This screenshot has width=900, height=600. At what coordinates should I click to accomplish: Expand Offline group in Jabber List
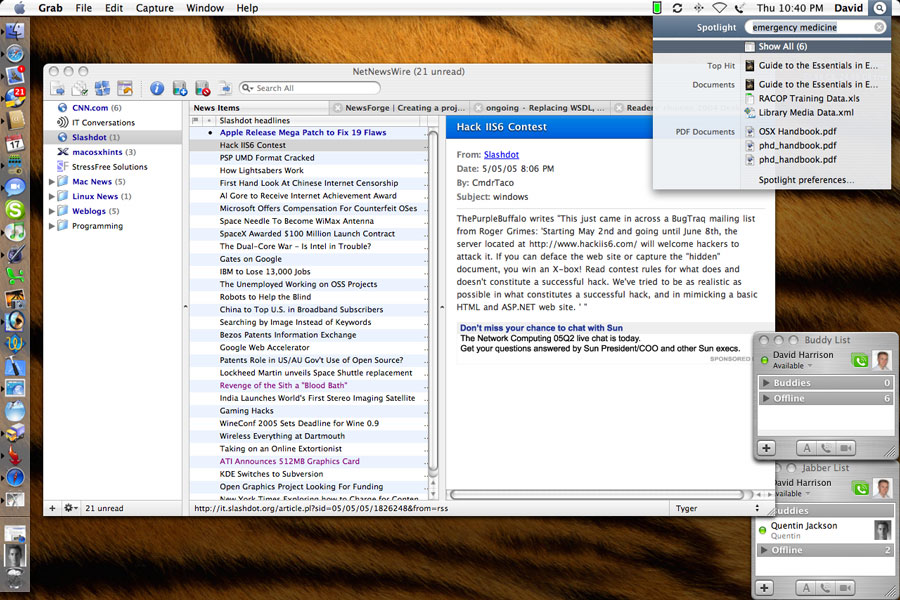point(764,550)
